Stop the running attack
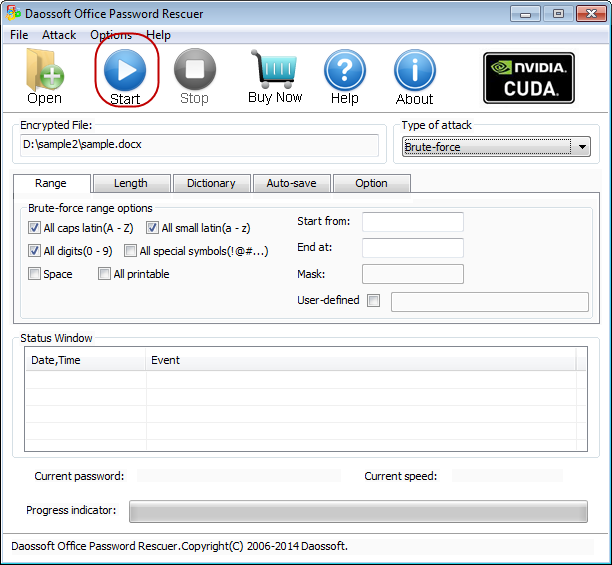The width and height of the screenshot is (612, 565). click(x=194, y=76)
